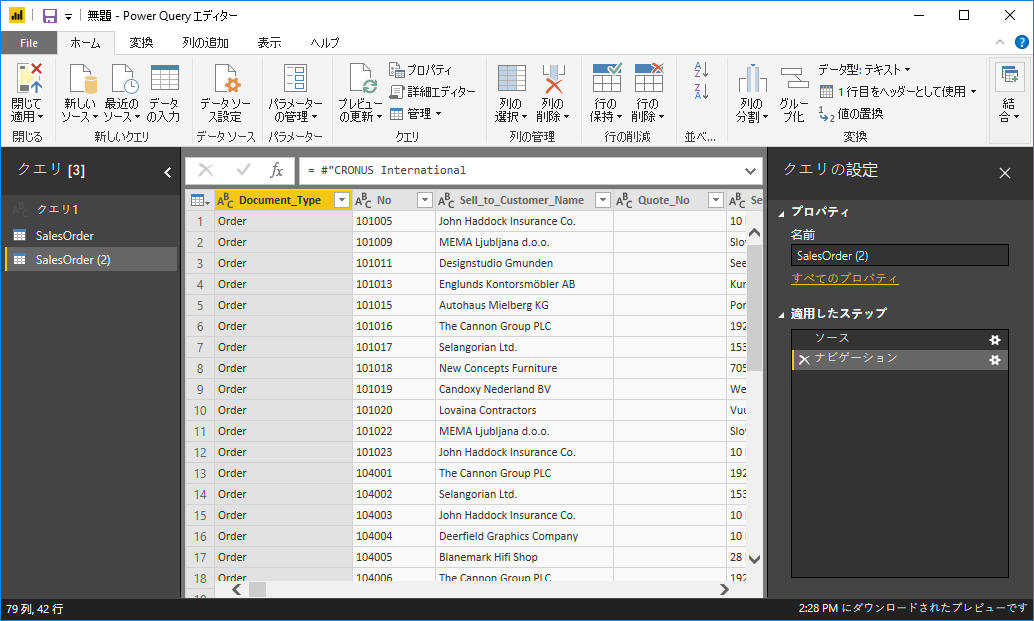
Task: Open the Sell_to_Customer_Name filter dropdown
Action: 603,200
